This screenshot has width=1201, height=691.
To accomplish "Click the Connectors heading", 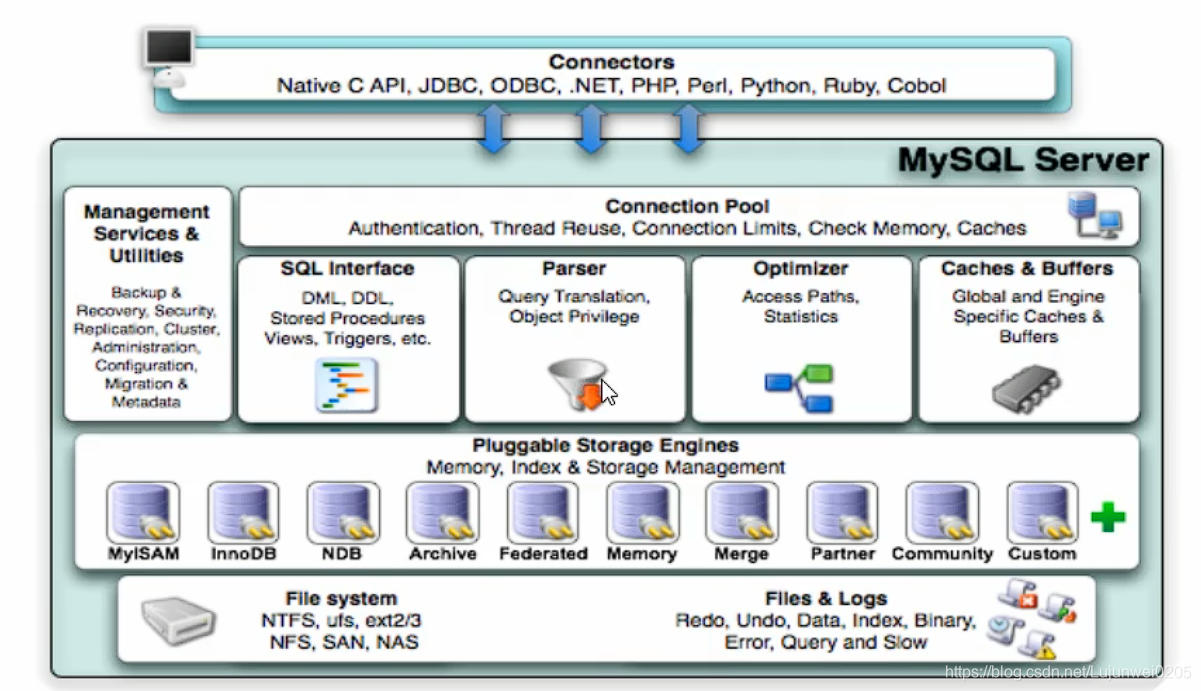I will click(x=611, y=62).
